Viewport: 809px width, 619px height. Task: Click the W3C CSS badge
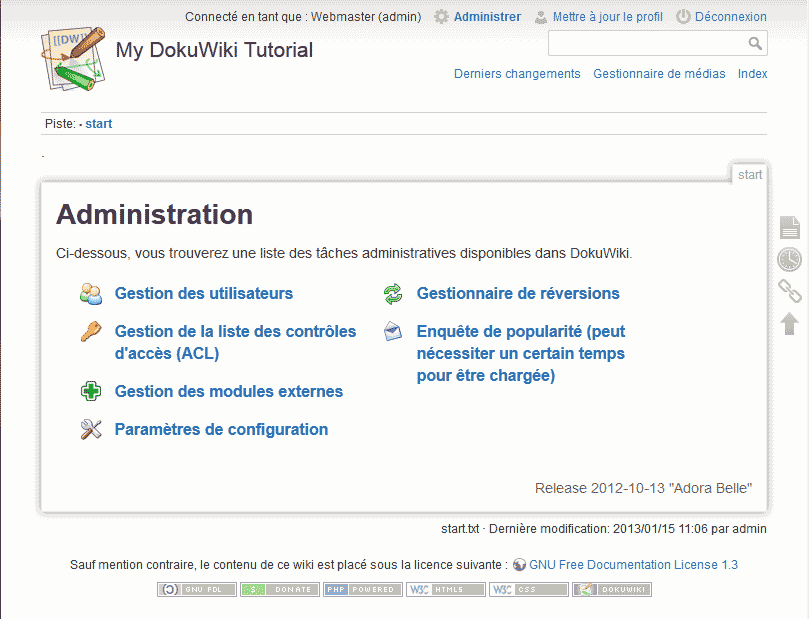point(529,589)
